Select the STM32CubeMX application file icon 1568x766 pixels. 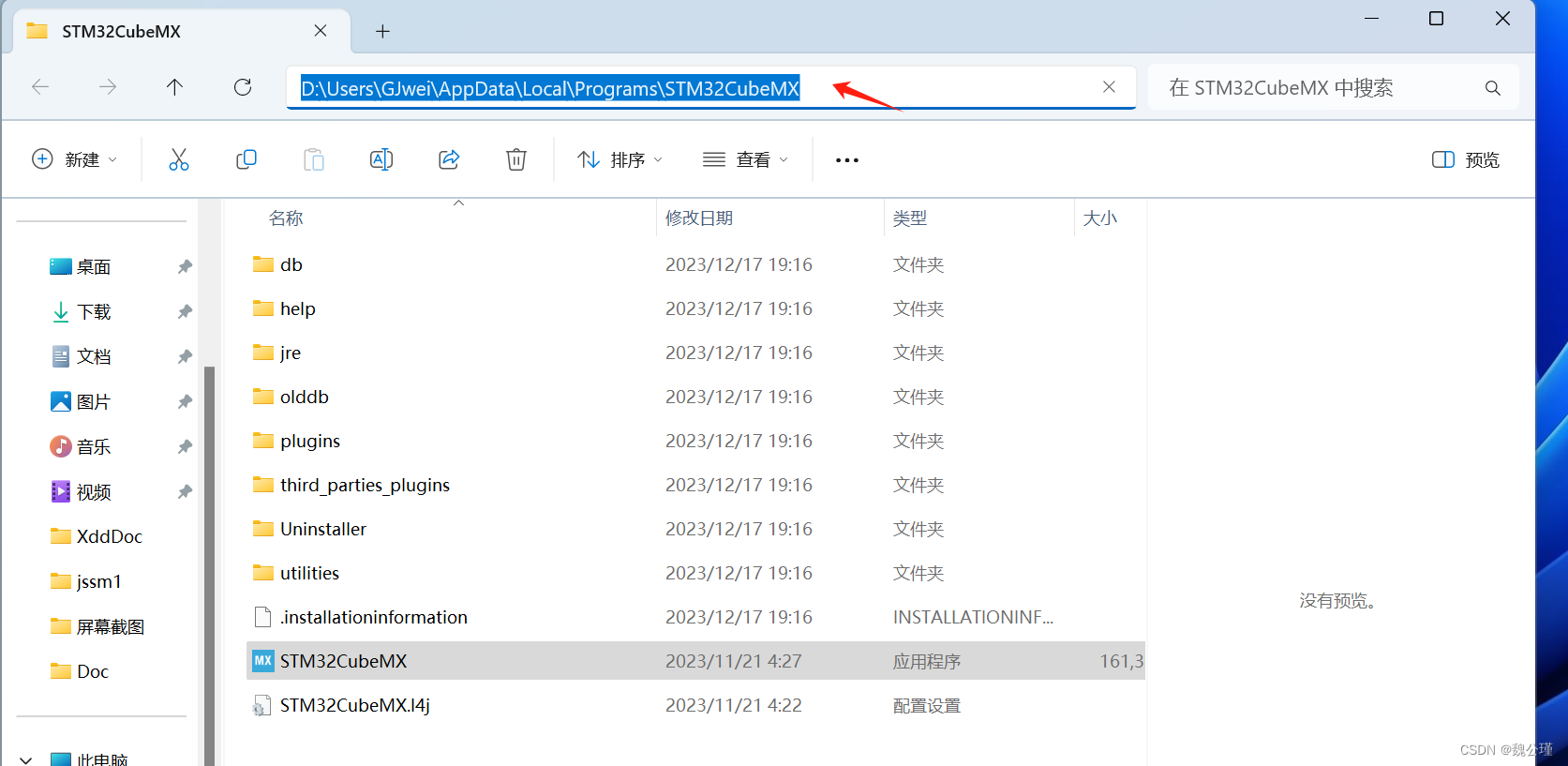[x=263, y=661]
